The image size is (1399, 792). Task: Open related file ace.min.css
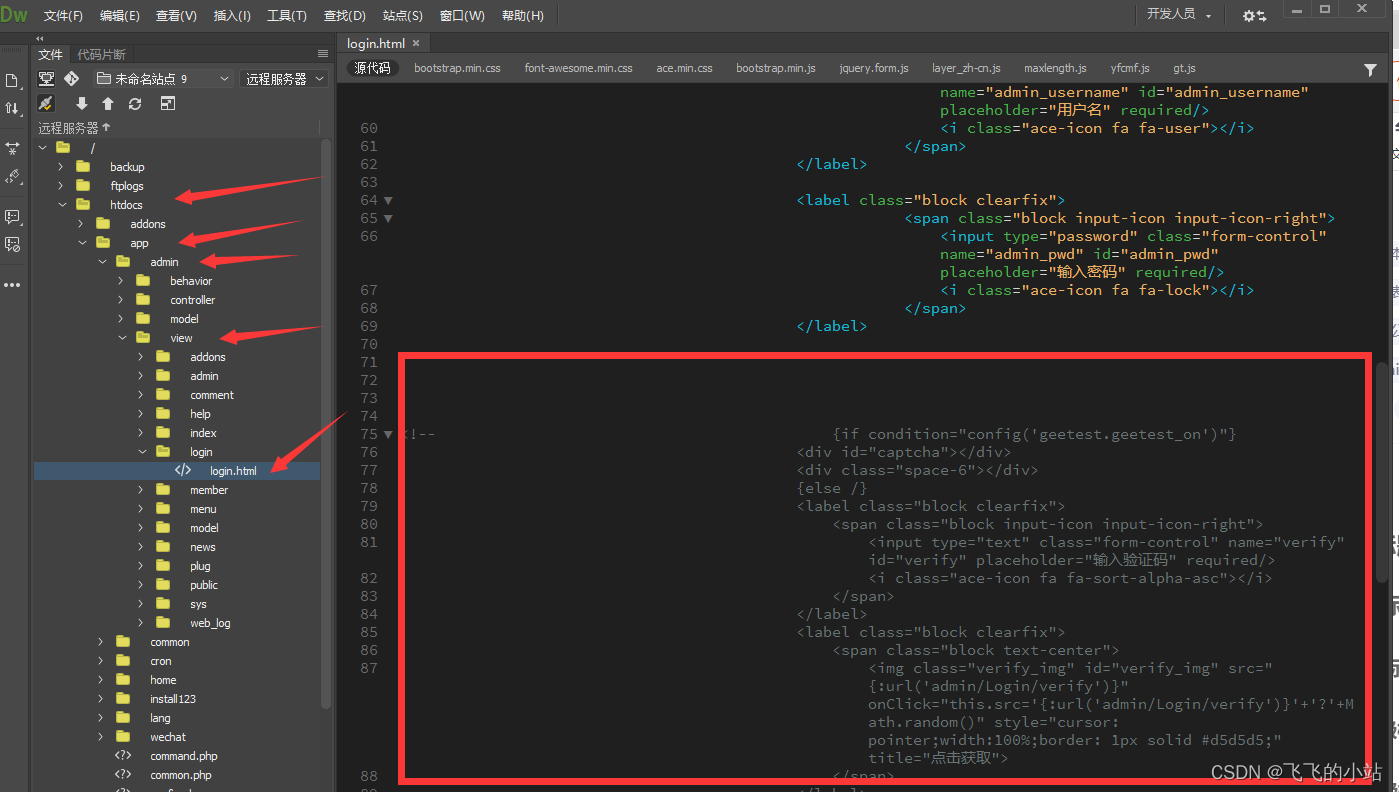point(684,68)
